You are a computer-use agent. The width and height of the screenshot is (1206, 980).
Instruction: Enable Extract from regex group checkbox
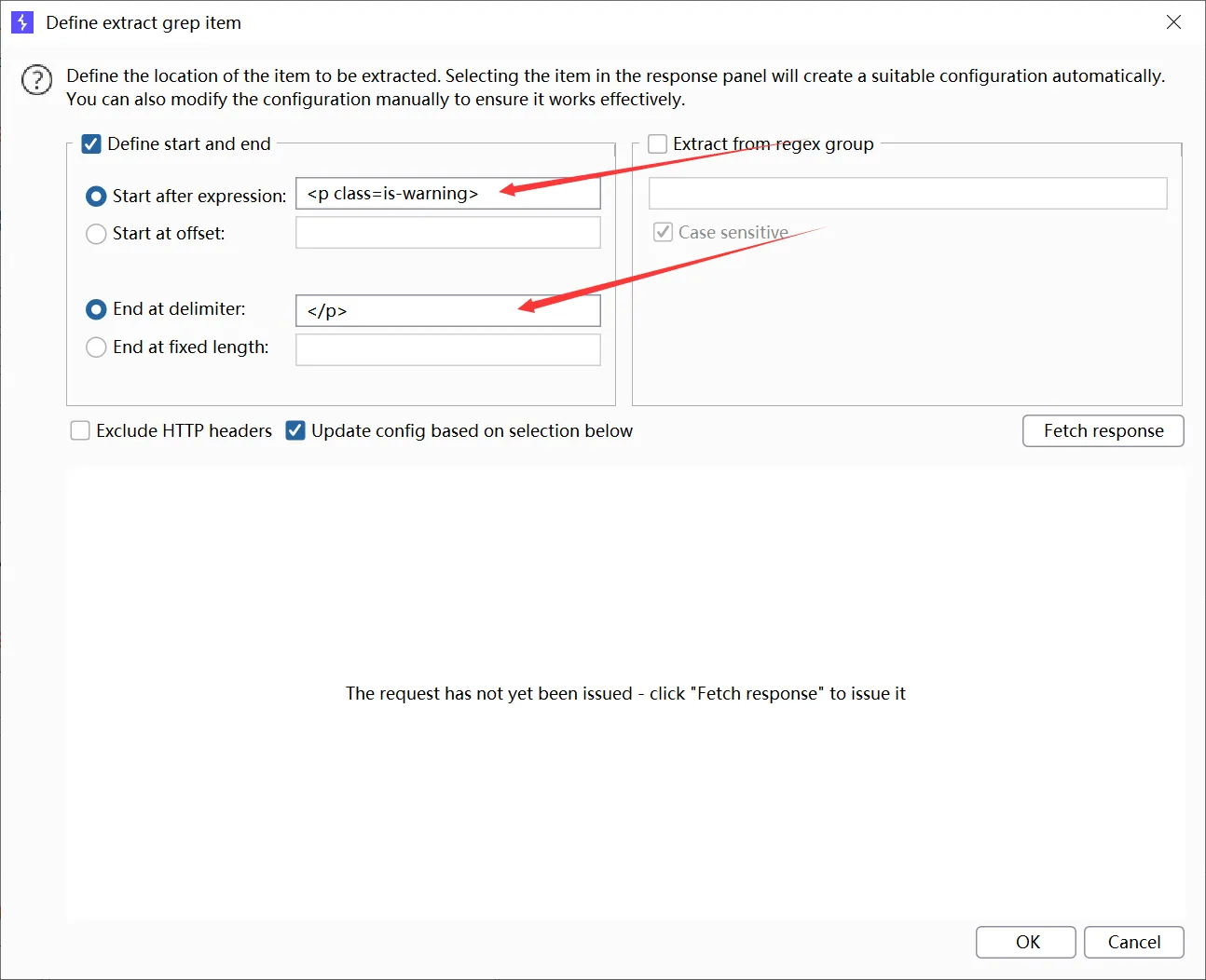click(x=658, y=143)
